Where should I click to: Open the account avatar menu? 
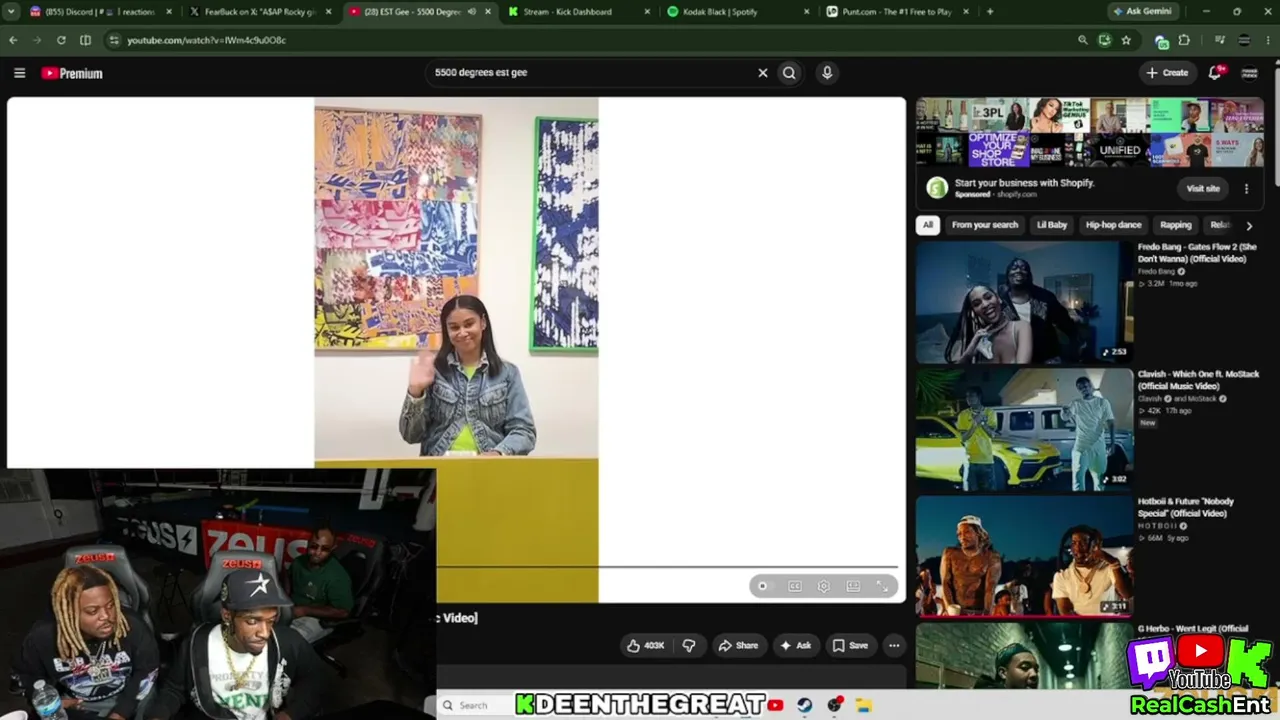coord(1249,73)
